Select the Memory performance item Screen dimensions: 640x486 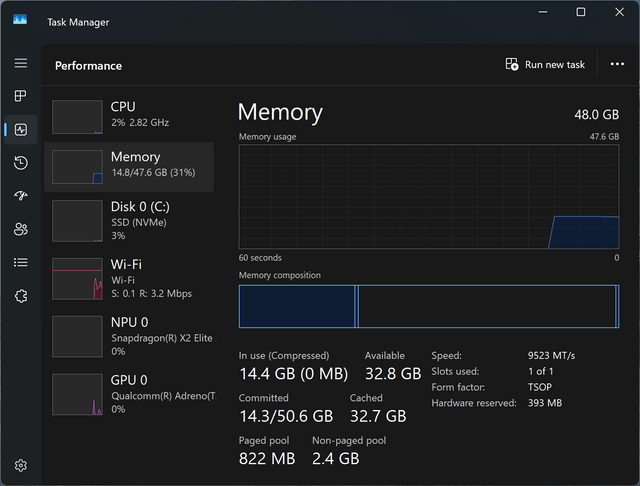[129, 167]
